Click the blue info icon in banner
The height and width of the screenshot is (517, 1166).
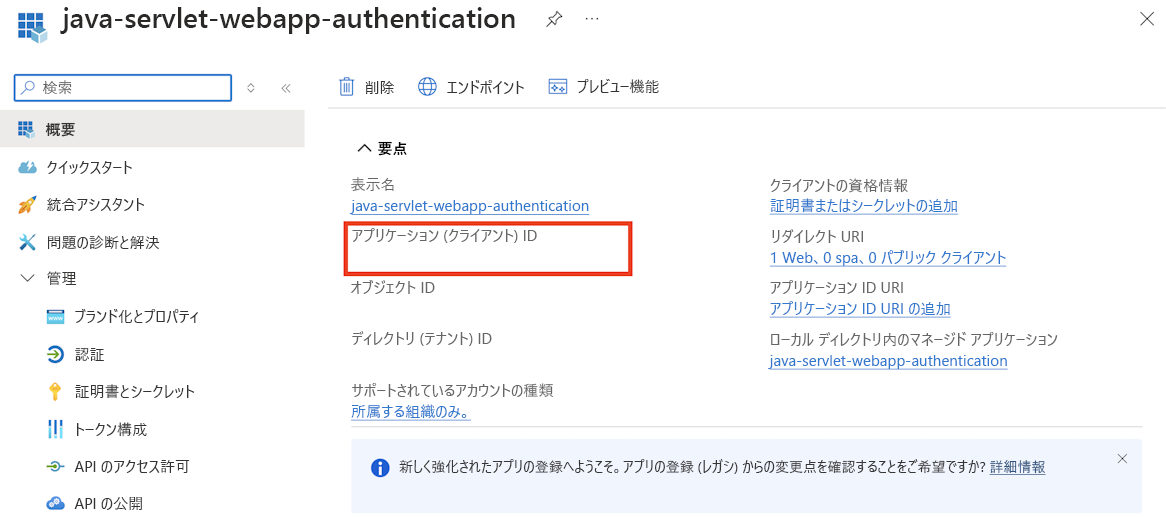pos(380,468)
